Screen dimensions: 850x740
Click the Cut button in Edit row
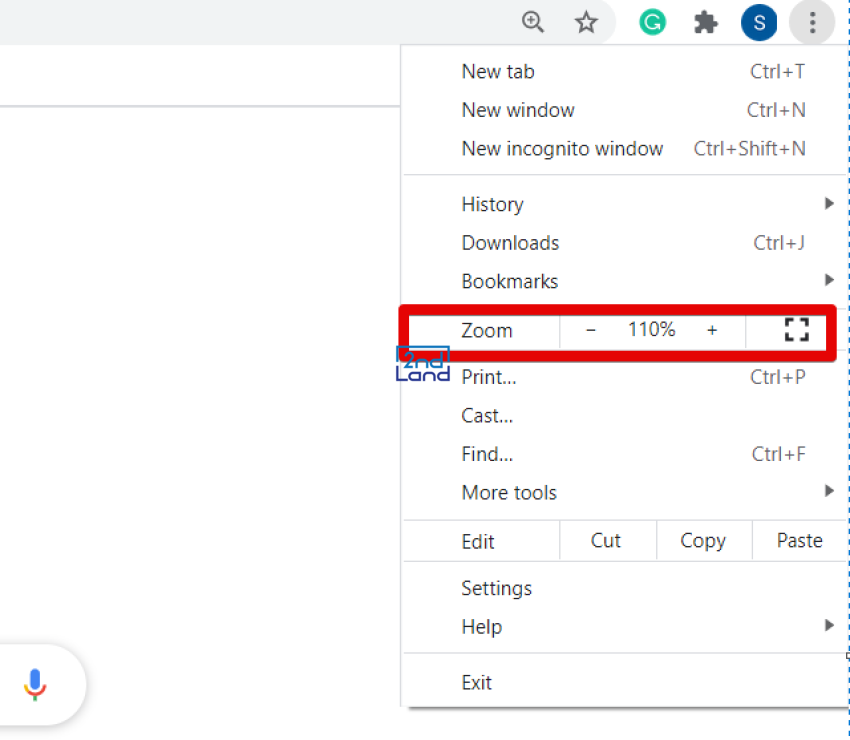click(x=607, y=540)
